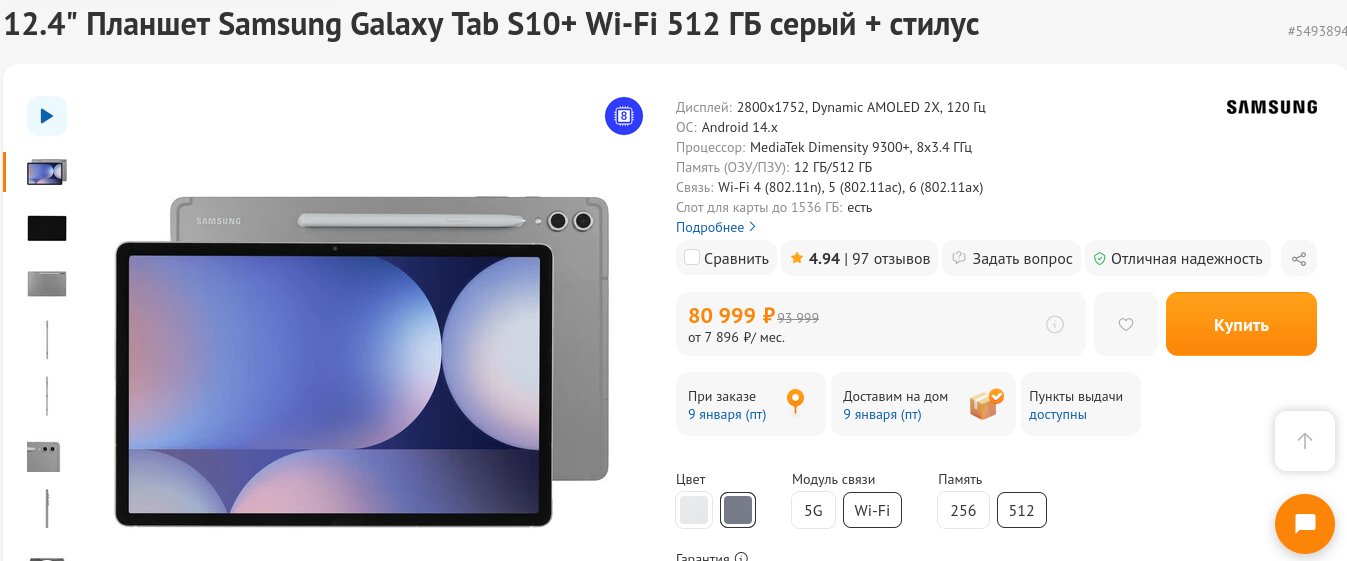Open Задать вопрос ask question

pyautogui.click(x=1012, y=259)
